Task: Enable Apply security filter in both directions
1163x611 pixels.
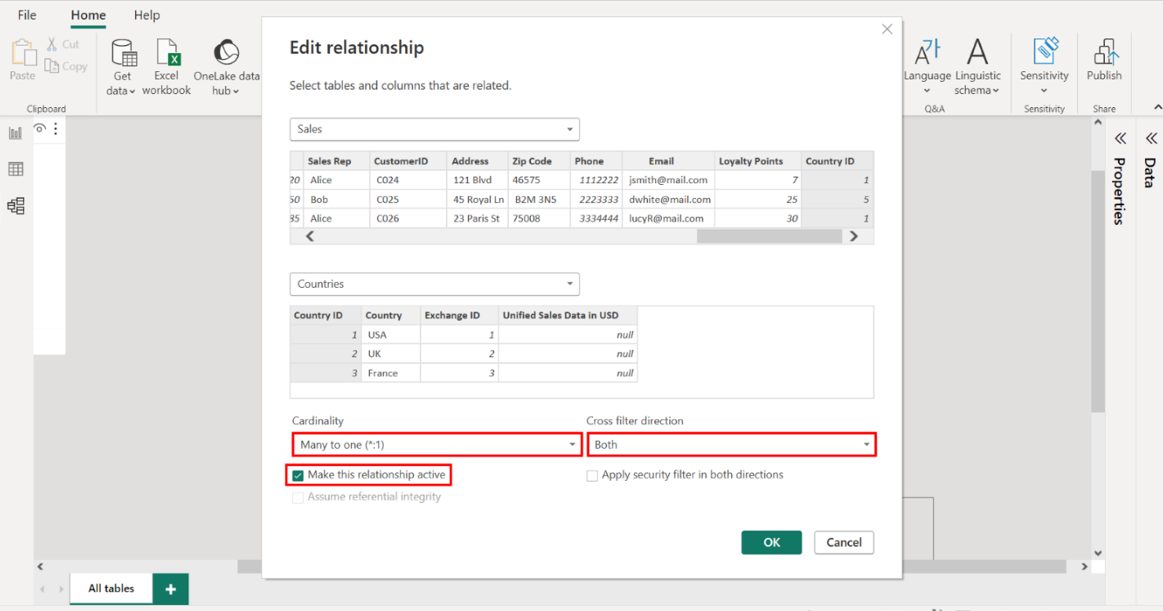Action: [x=592, y=476]
